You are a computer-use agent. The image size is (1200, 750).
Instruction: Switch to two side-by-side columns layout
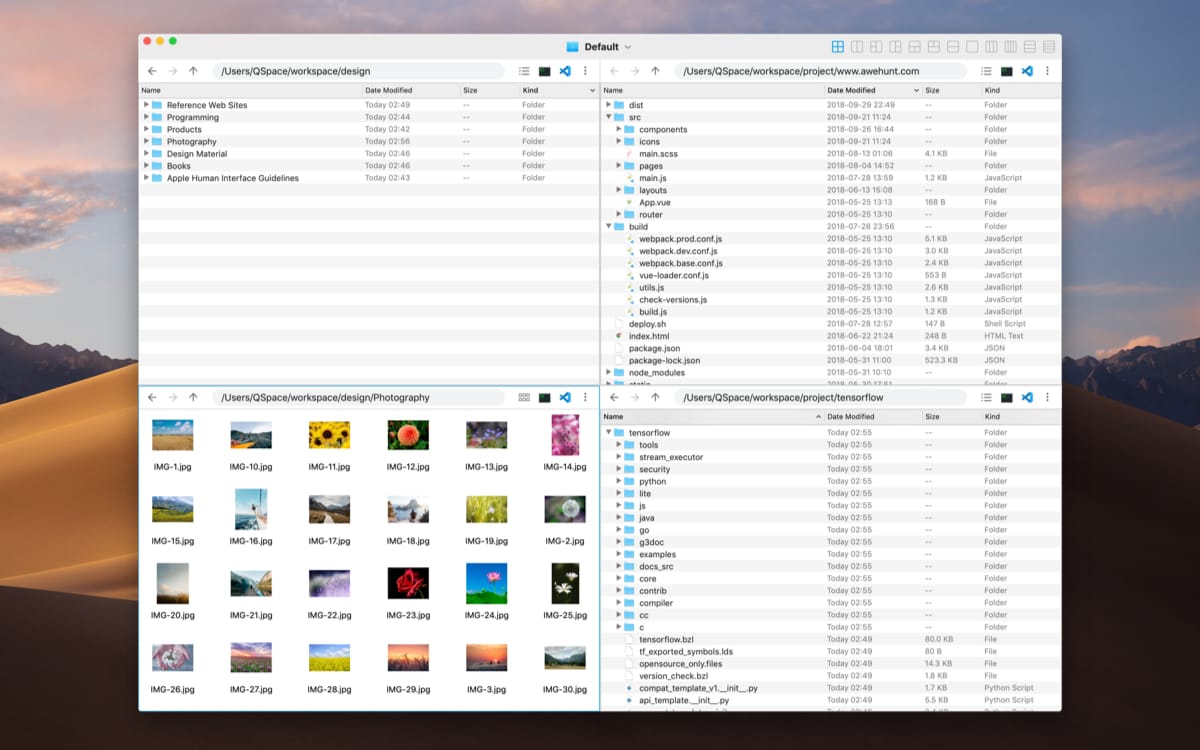click(857, 46)
